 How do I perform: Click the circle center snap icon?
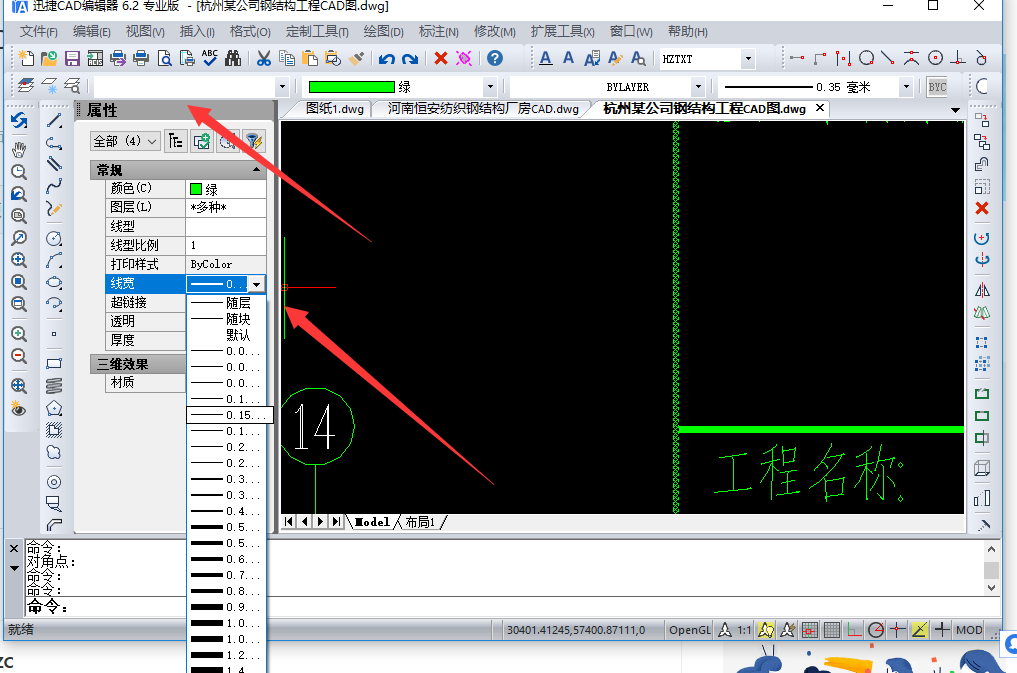point(935,58)
